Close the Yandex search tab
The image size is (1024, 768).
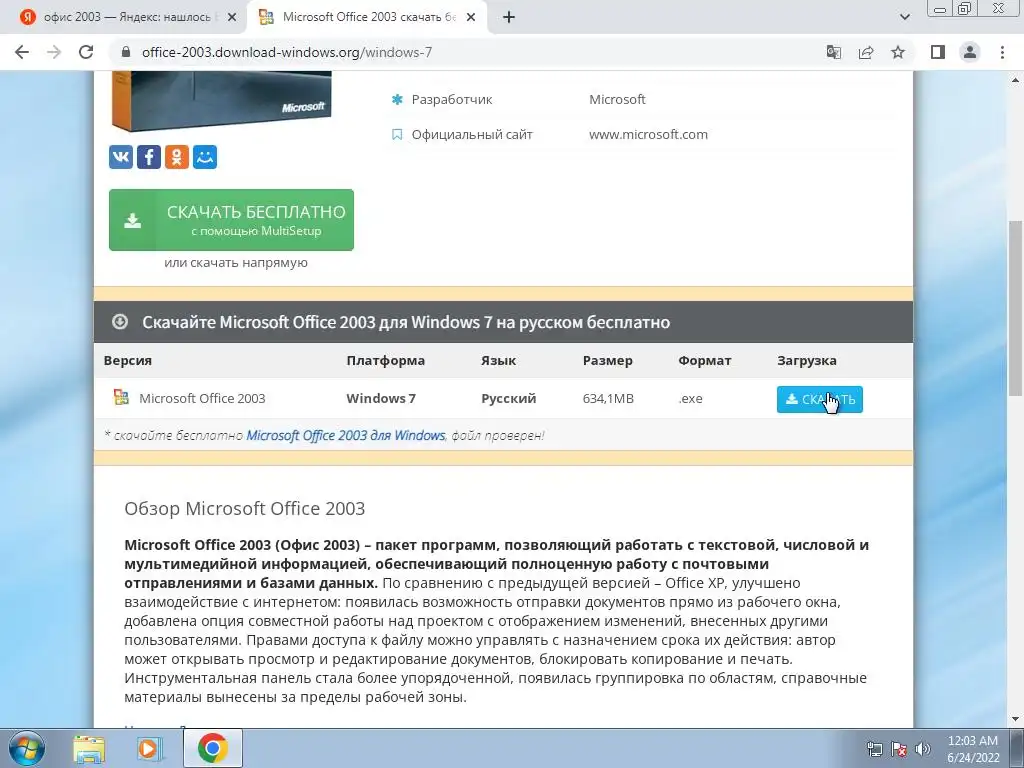232,18
